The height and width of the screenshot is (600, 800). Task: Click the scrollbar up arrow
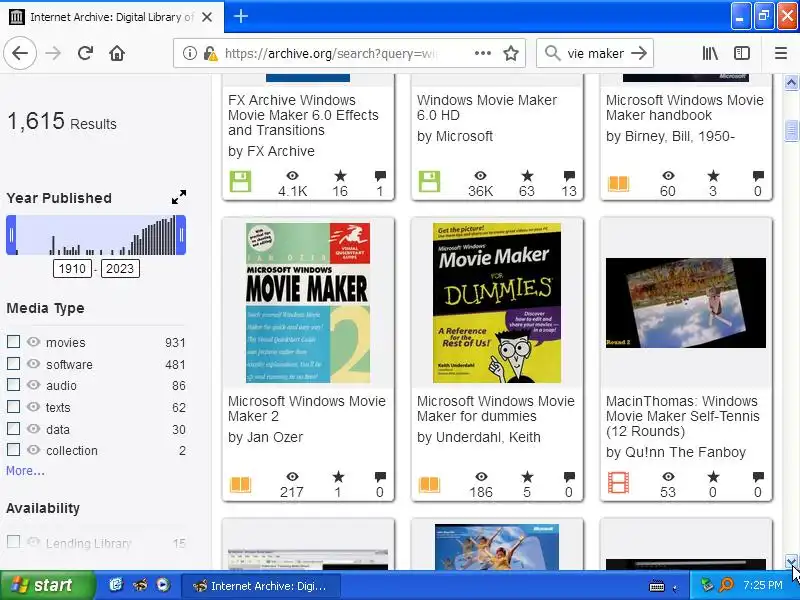click(791, 82)
